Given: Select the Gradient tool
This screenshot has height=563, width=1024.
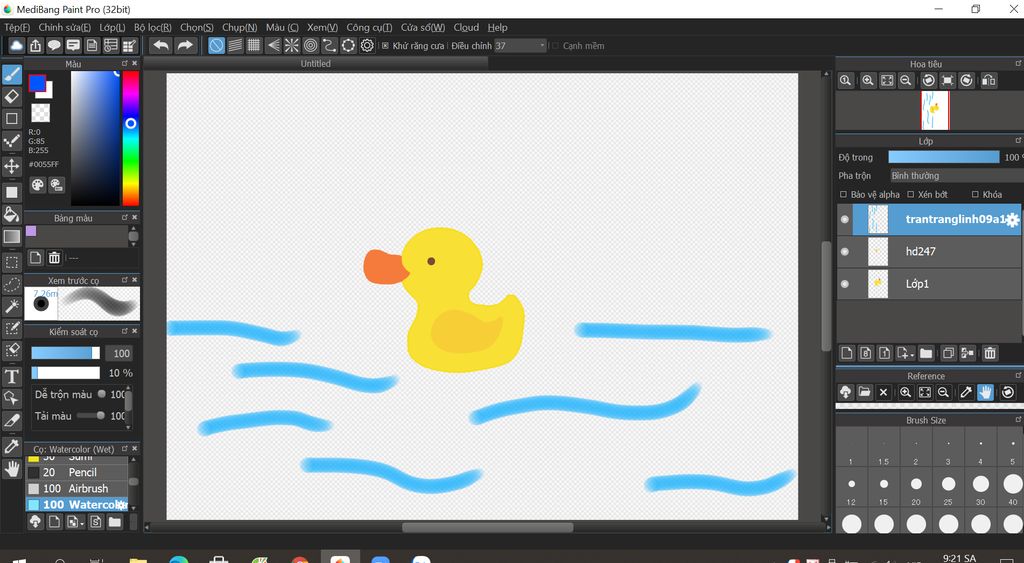Looking at the screenshot, I should (12, 236).
